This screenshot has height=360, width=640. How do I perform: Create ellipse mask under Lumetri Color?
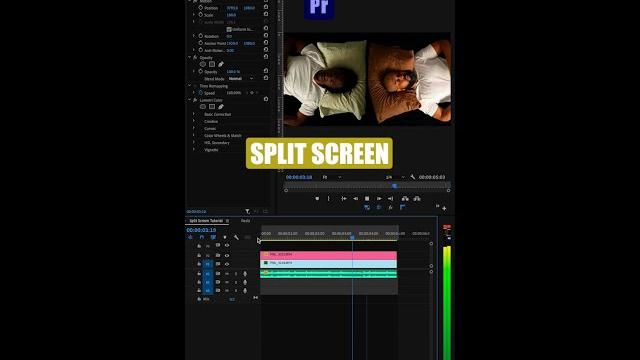[x=203, y=107]
